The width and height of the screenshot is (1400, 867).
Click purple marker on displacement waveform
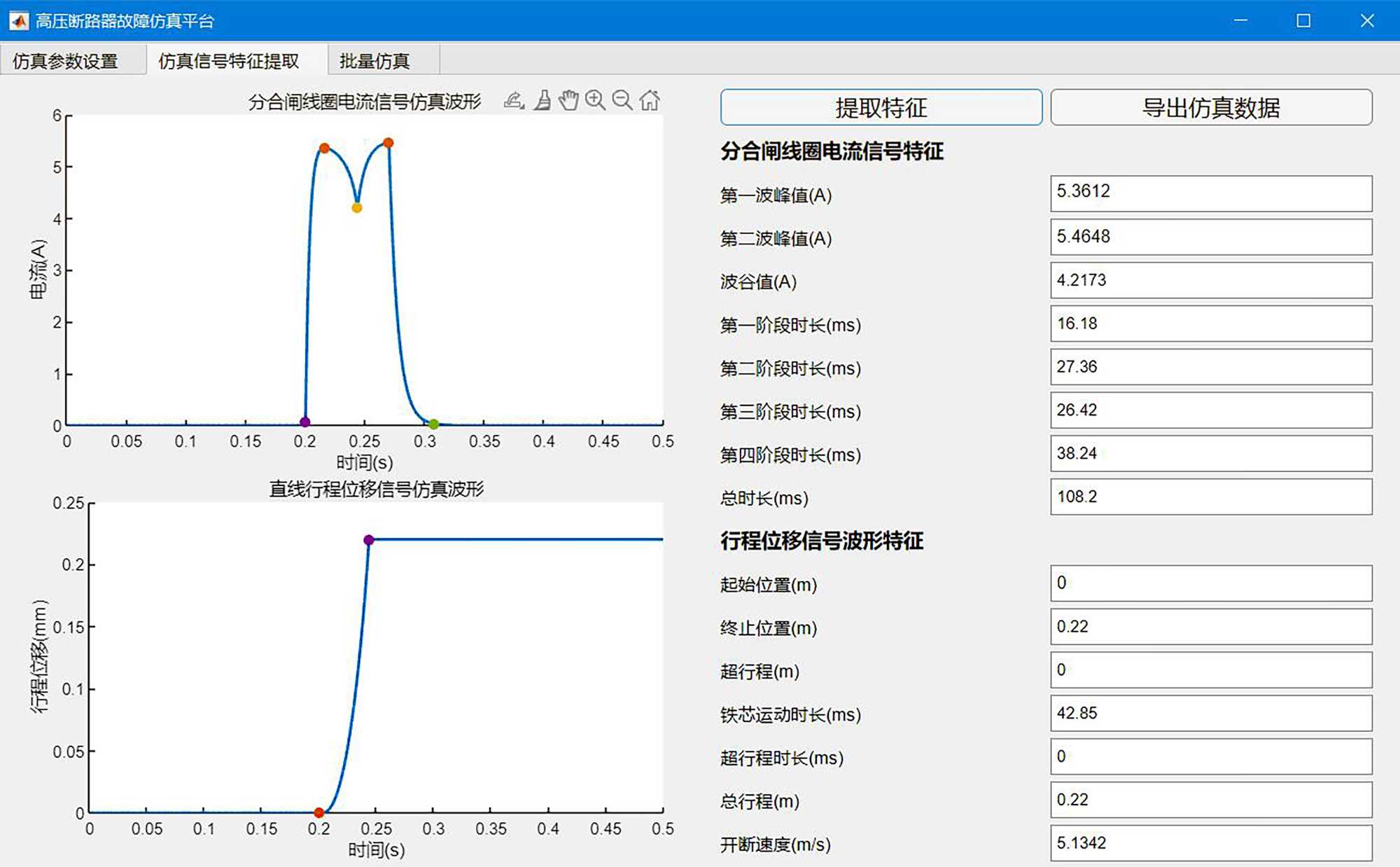click(x=369, y=540)
